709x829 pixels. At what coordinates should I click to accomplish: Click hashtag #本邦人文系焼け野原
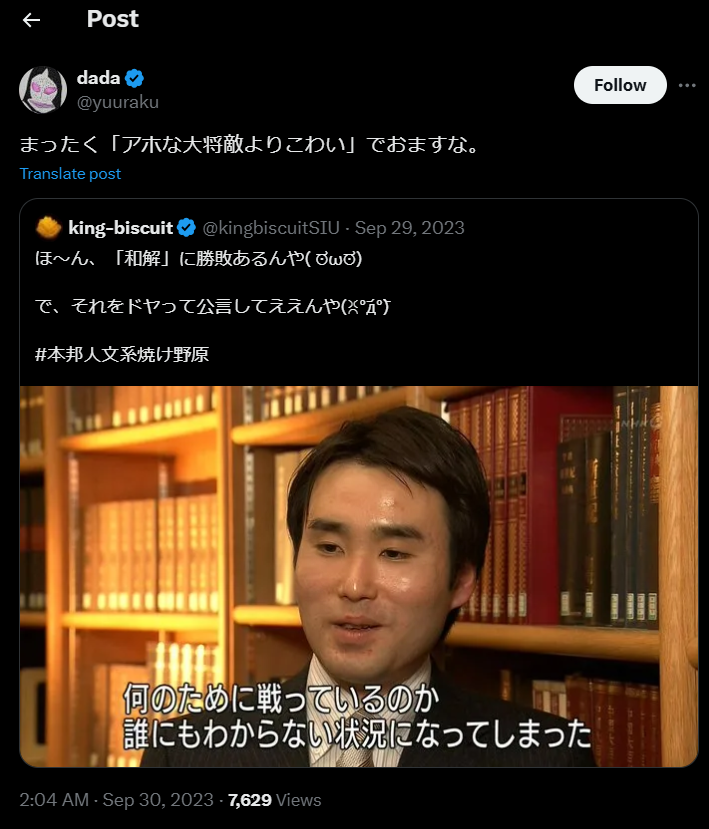pos(122,354)
